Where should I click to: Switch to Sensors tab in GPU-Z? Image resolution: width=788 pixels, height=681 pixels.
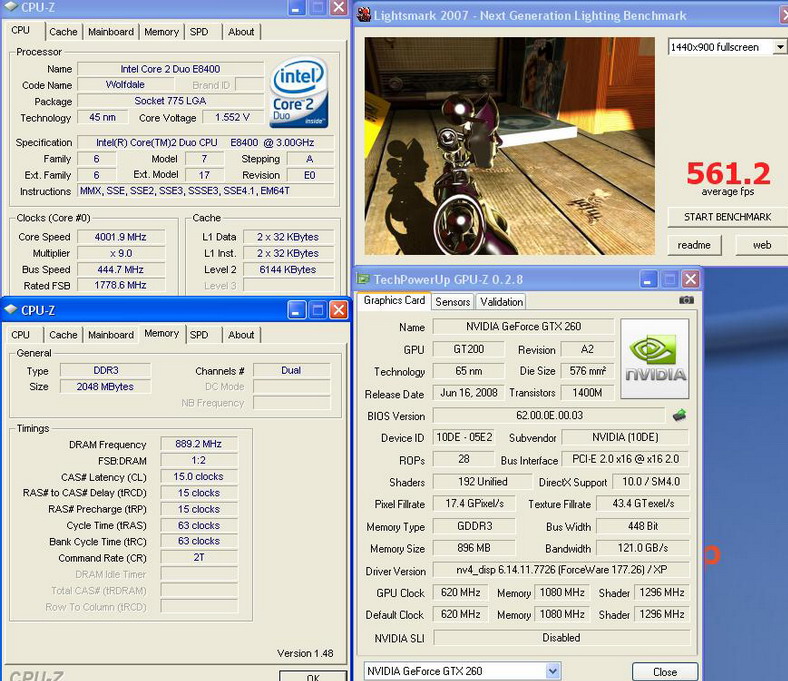[x=452, y=302]
